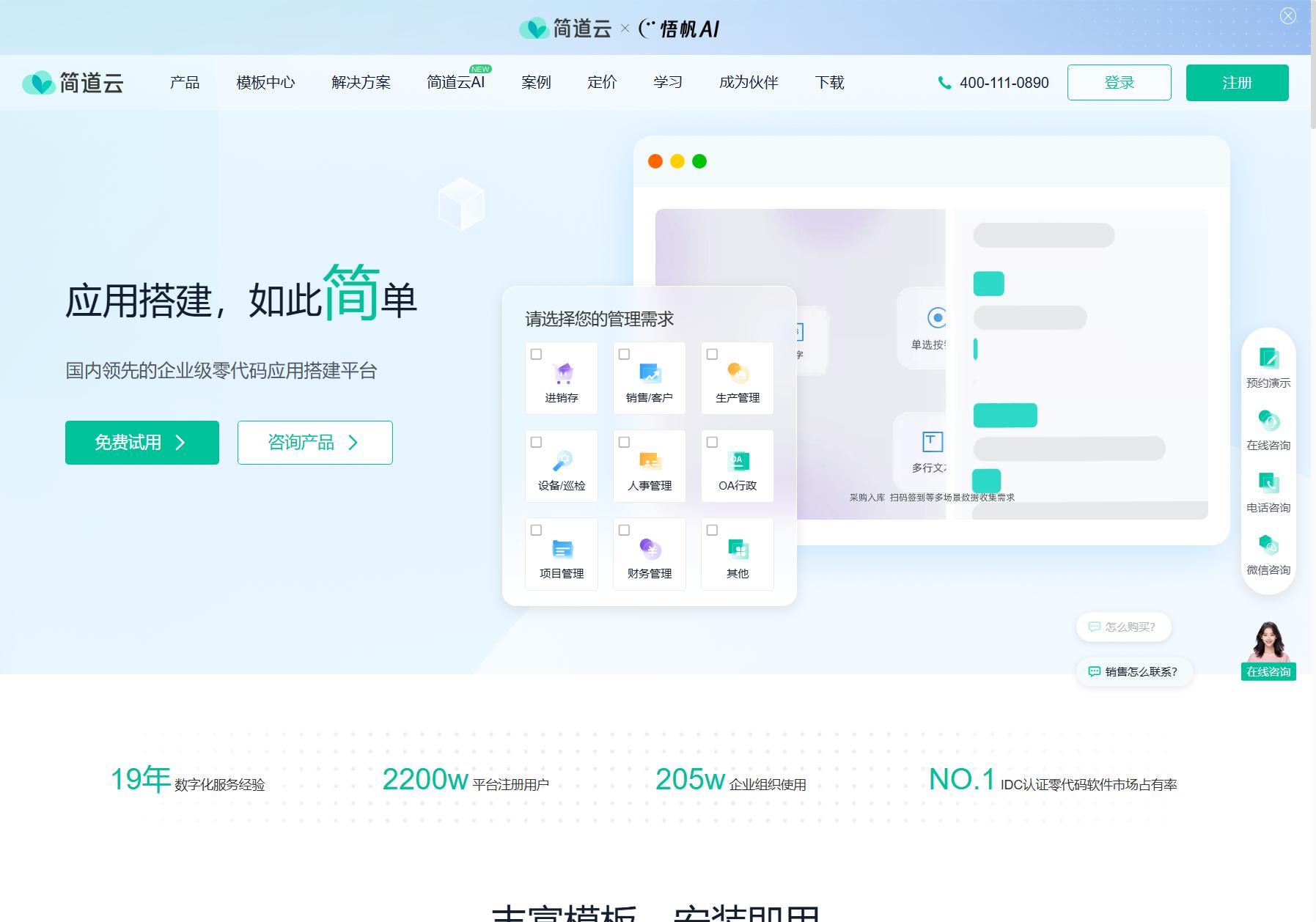The image size is (1316, 922).
Task: Check the 销售/客户 checkbox
Action: tap(624, 354)
